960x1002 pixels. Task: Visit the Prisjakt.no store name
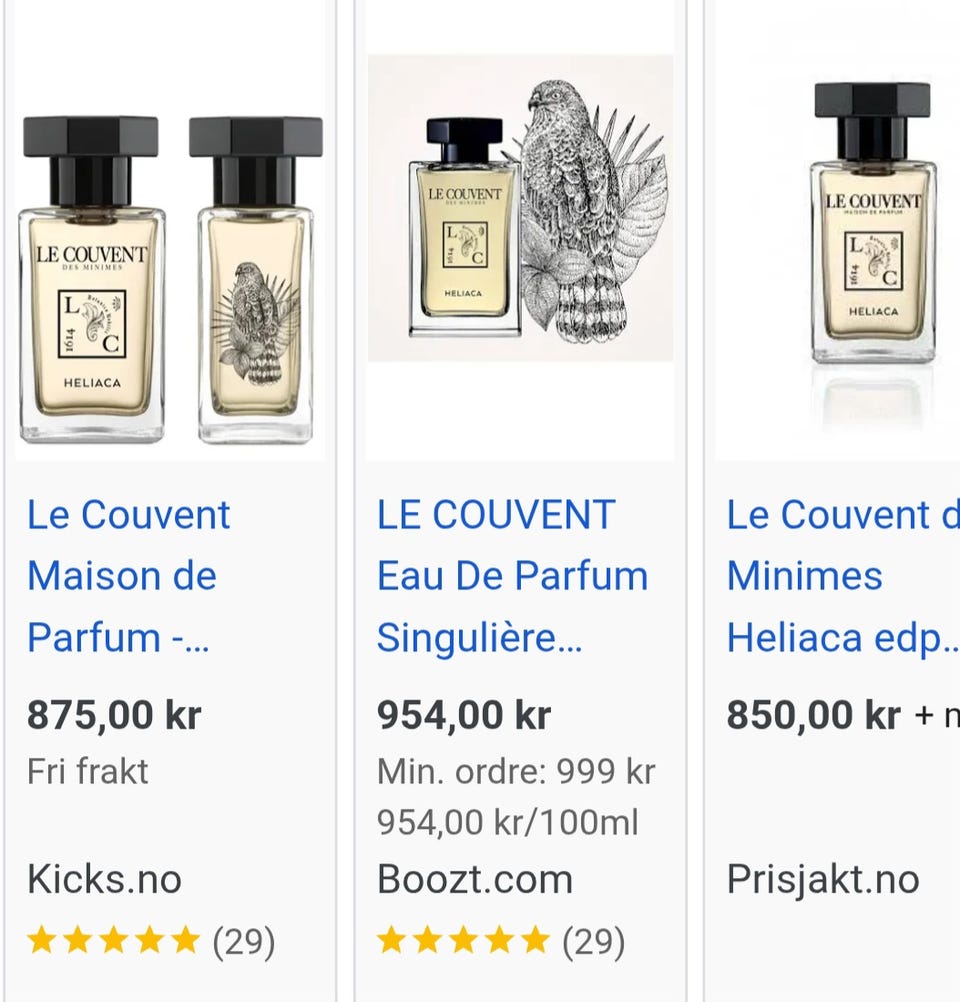(x=822, y=879)
